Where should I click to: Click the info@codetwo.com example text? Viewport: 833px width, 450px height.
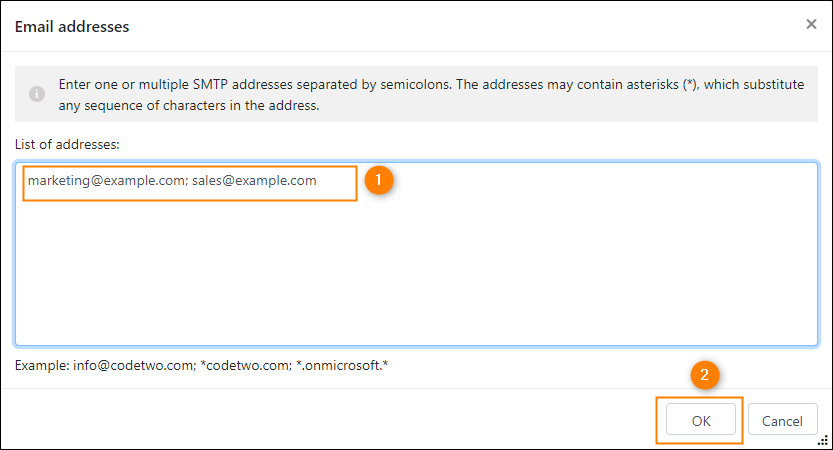(133, 366)
